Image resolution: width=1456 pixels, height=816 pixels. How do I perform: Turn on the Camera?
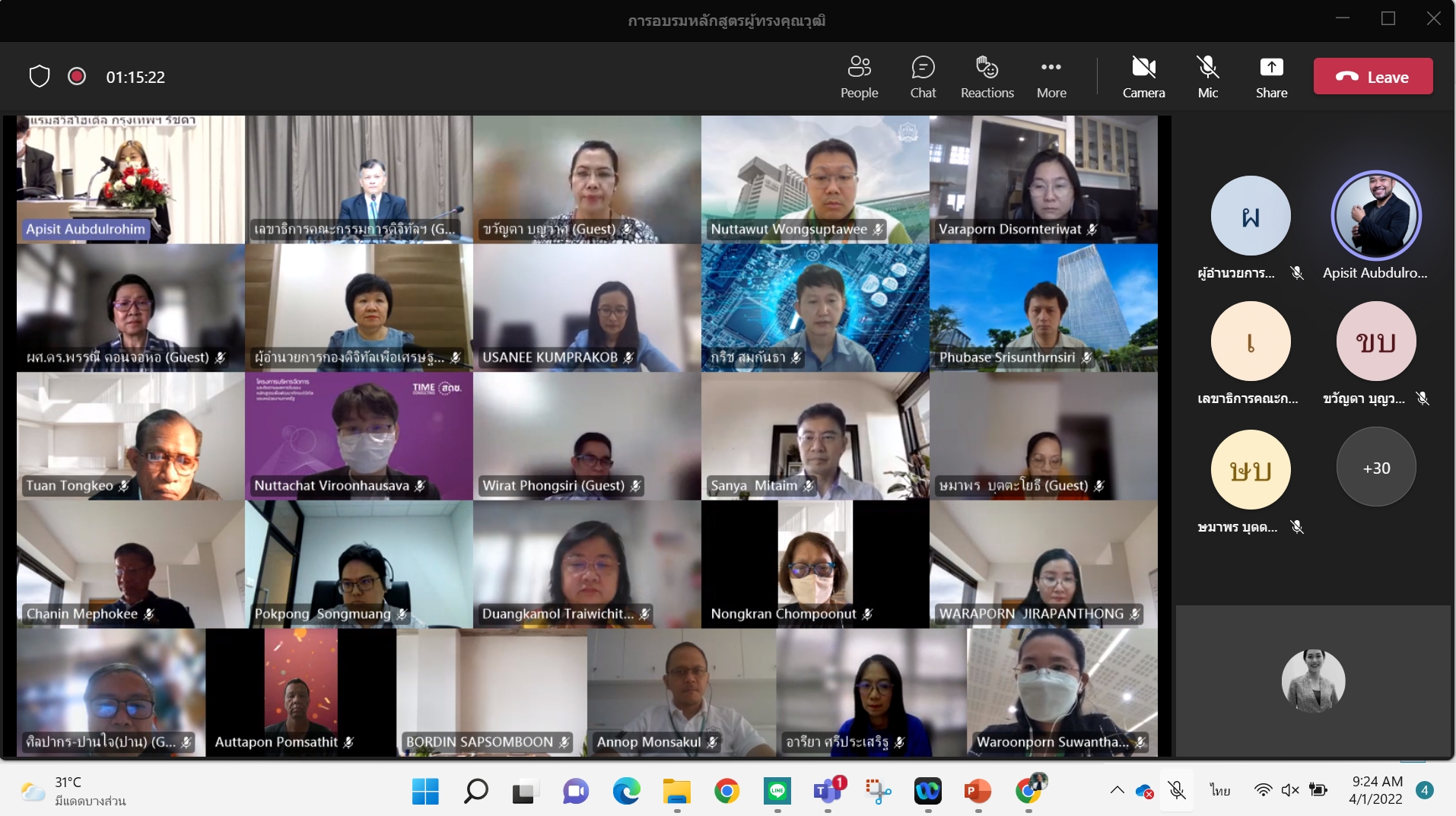click(1143, 77)
